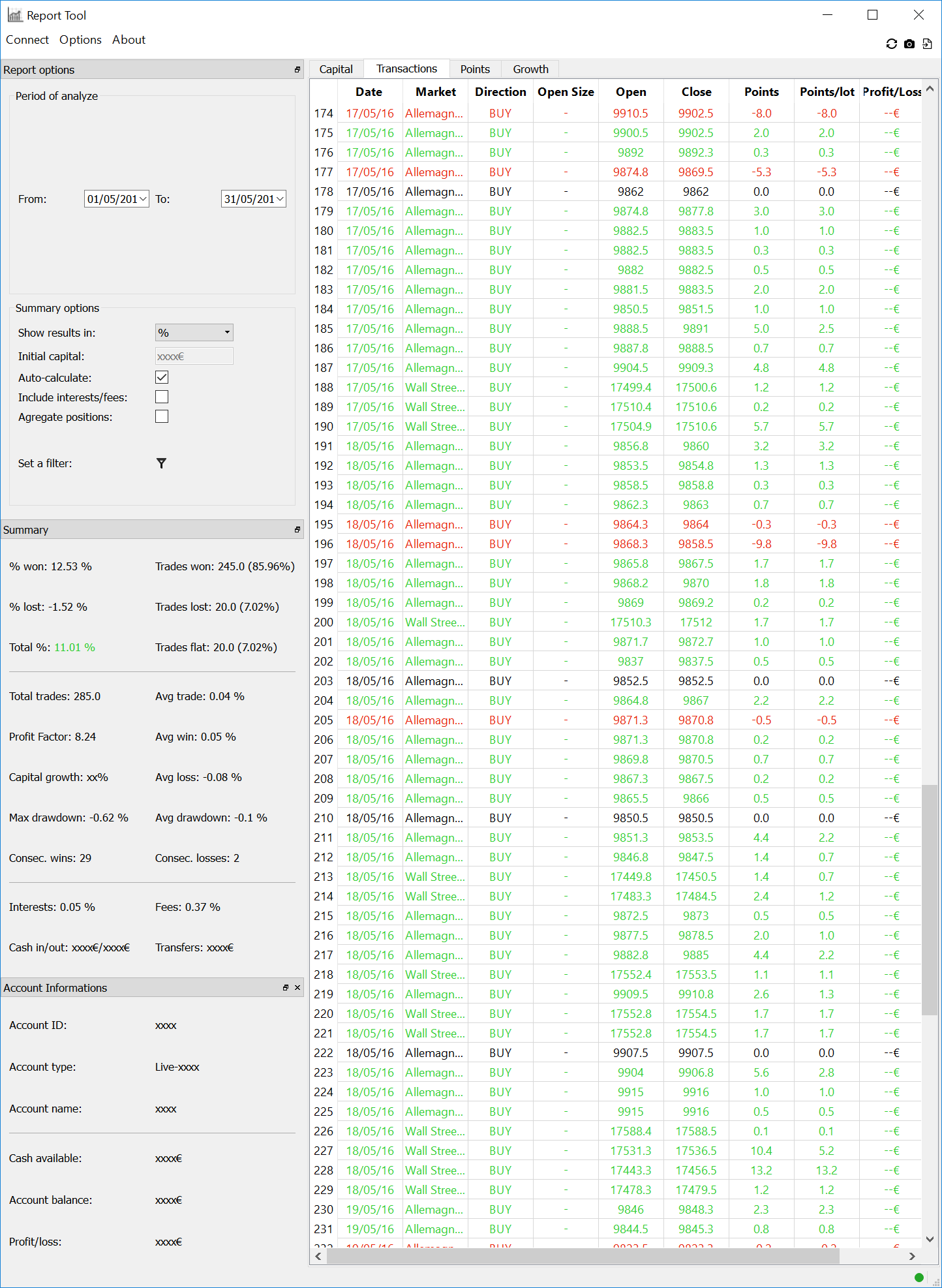Sort by the Open column header

631,92
